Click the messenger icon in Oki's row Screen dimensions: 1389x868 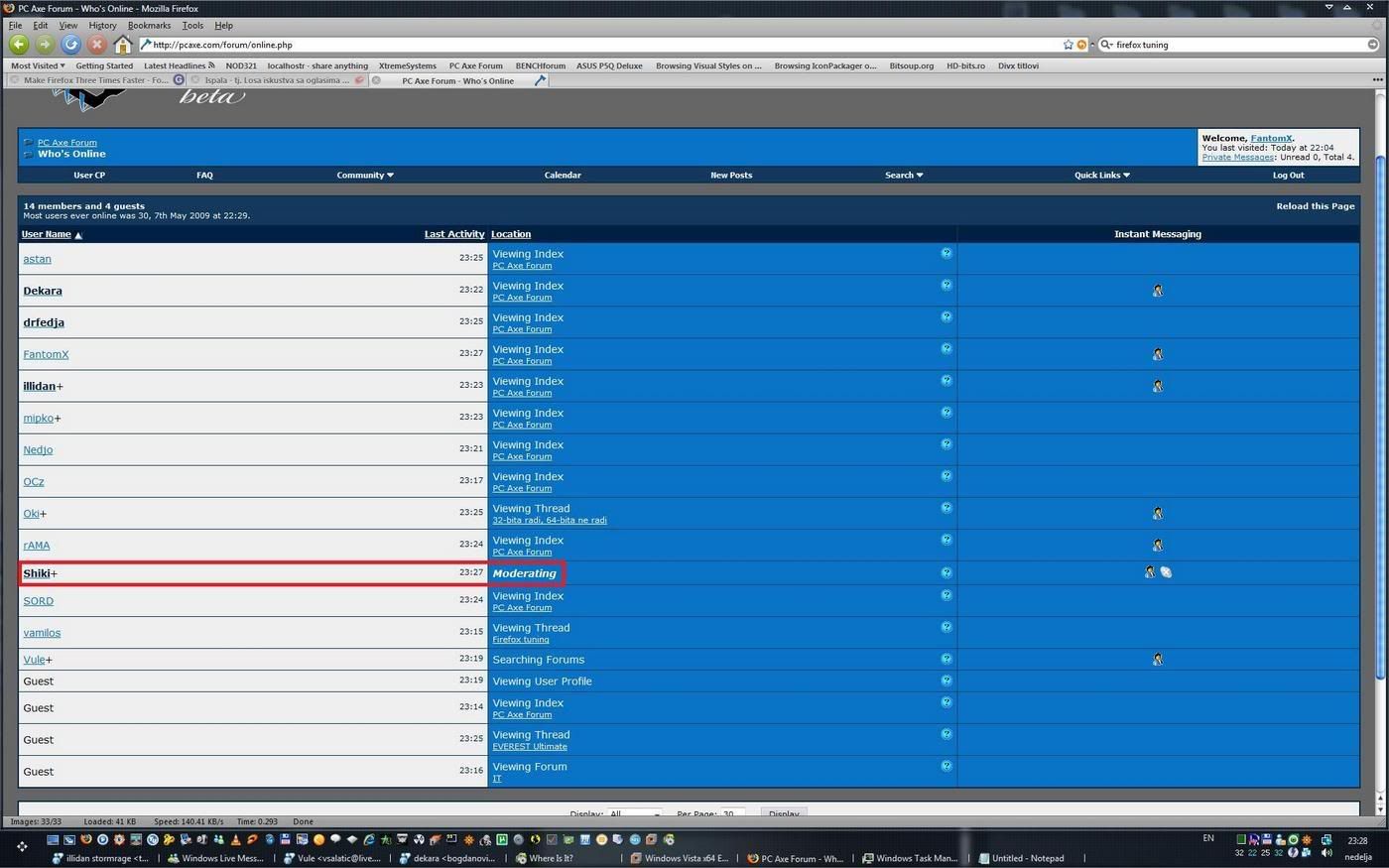[1158, 513]
